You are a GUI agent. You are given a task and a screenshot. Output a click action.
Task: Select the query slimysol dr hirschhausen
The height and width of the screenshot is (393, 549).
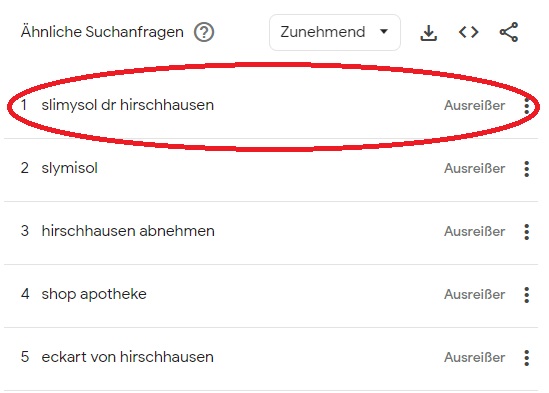pos(127,105)
